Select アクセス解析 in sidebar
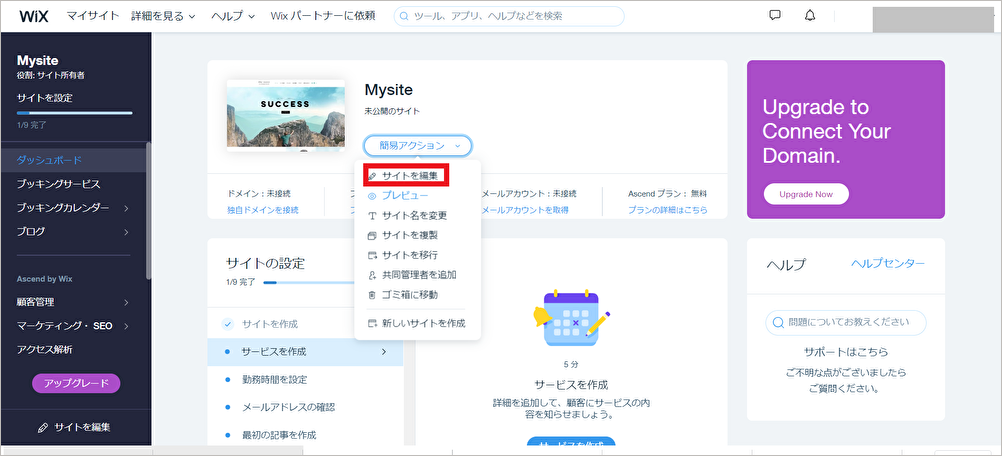The image size is (1002, 456). pyautogui.click(x=44, y=349)
